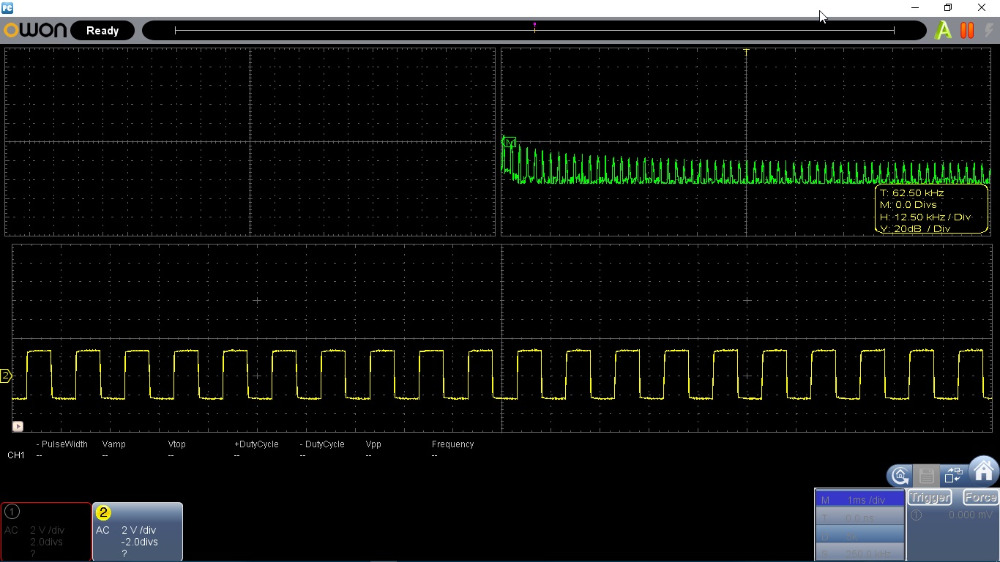Open the Trigger menu
1000x562 pixels.
[929, 498]
